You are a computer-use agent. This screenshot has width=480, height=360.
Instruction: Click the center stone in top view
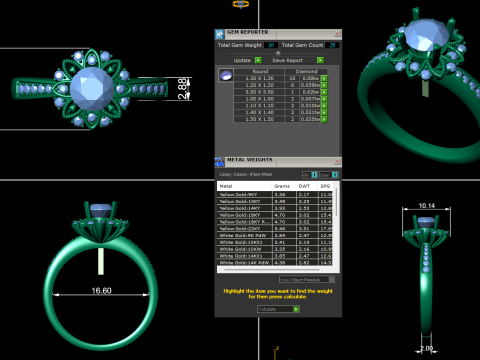(92, 89)
